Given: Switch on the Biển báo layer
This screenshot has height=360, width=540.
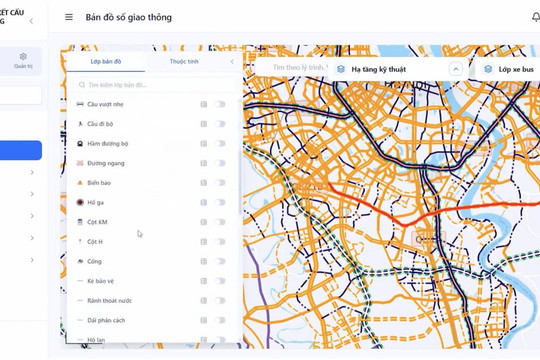Looking at the screenshot, I should click(220, 183).
